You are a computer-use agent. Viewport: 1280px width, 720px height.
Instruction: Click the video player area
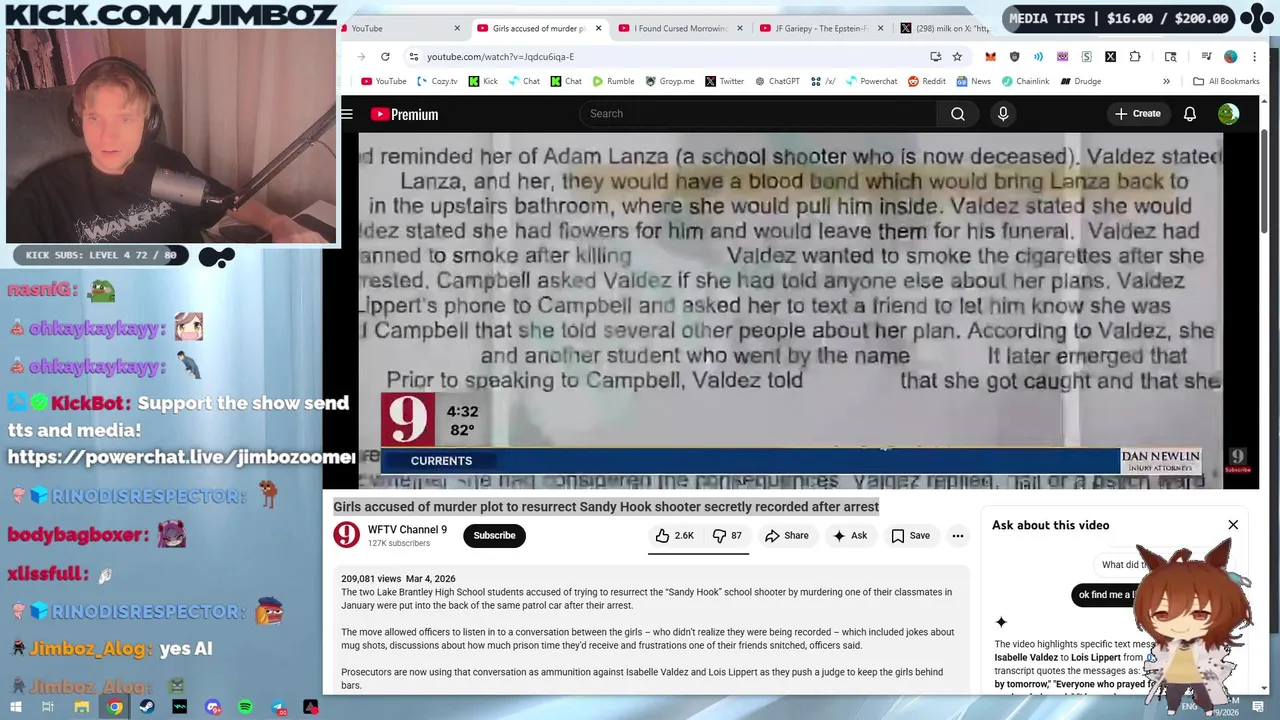point(790,310)
